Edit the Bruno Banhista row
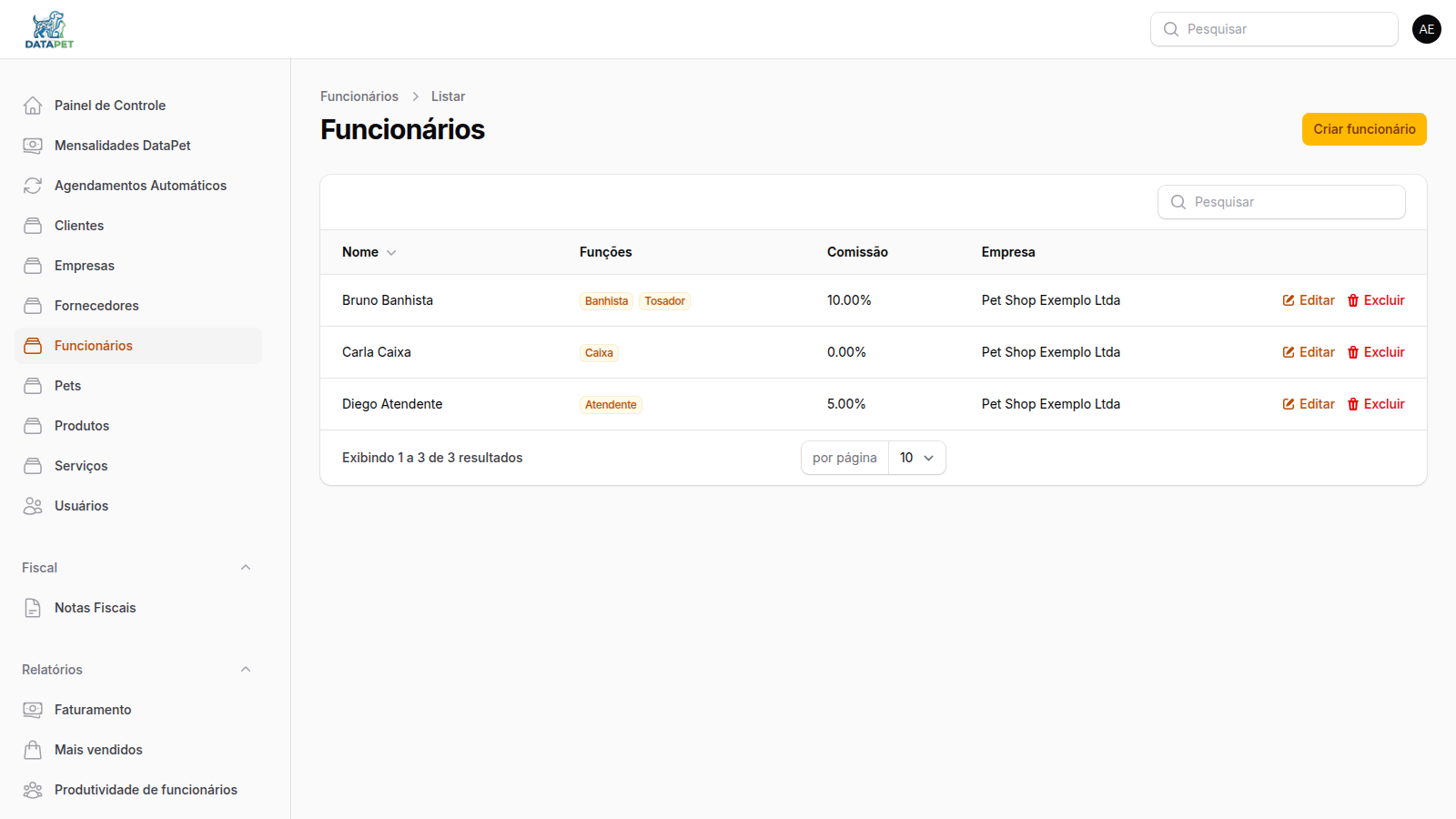The width and height of the screenshot is (1456, 819). [x=1309, y=300]
